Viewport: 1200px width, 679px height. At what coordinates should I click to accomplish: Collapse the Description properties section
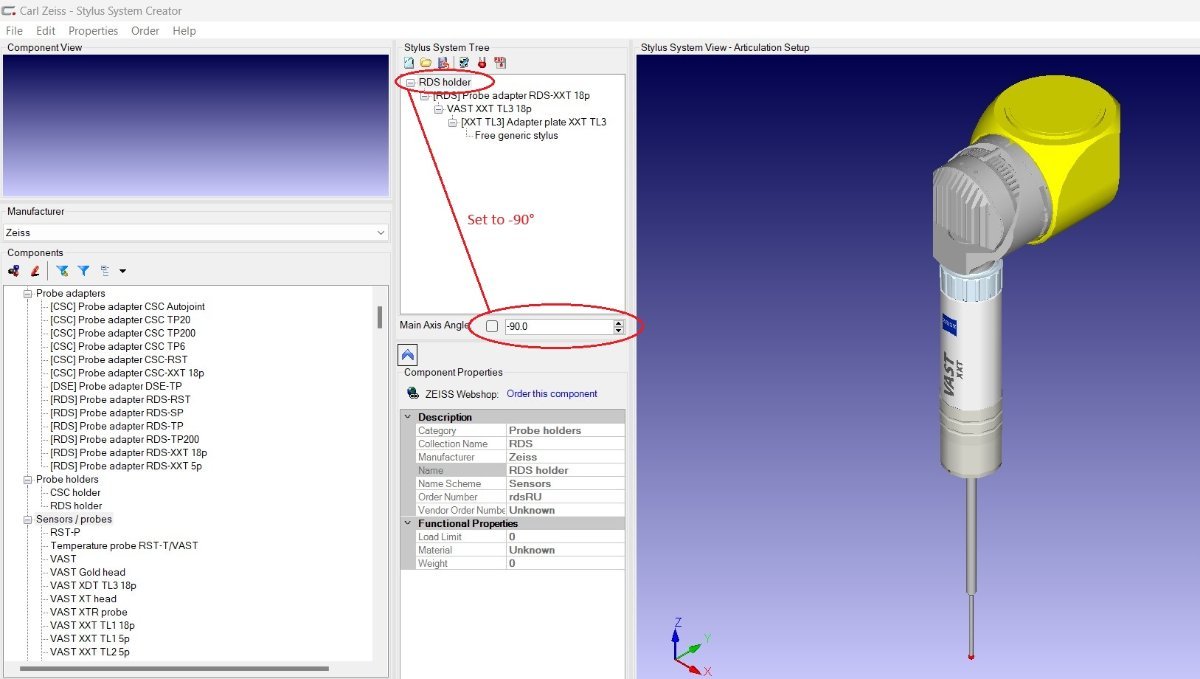point(408,417)
